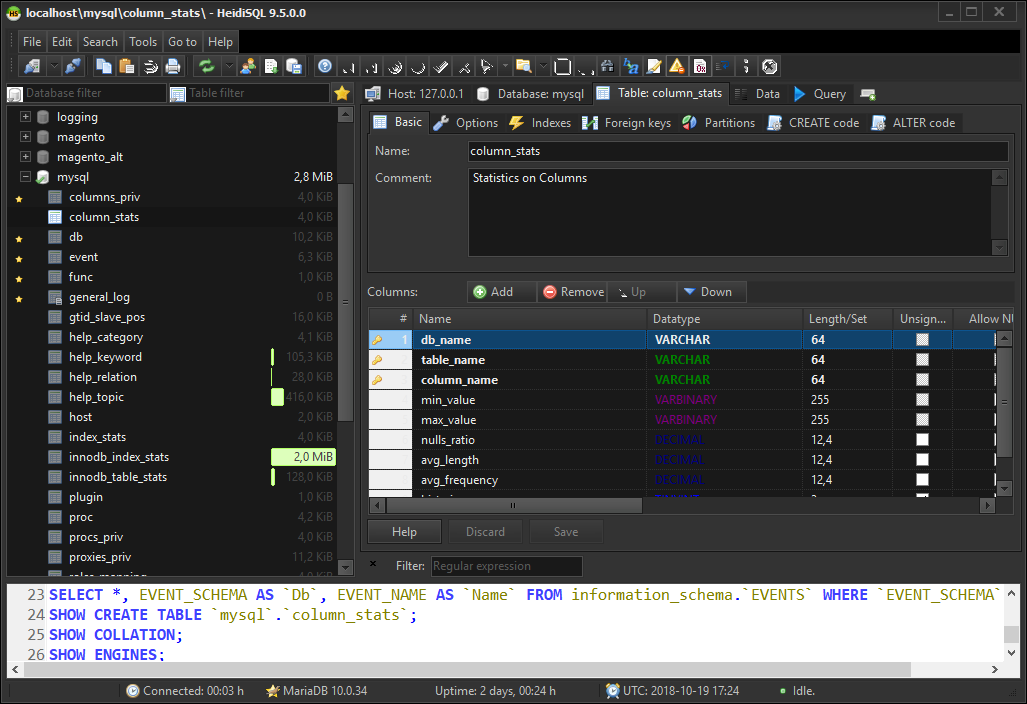The image size is (1027, 704).
Task: Open the Session manager toolbar icon
Action: point(32,66)
